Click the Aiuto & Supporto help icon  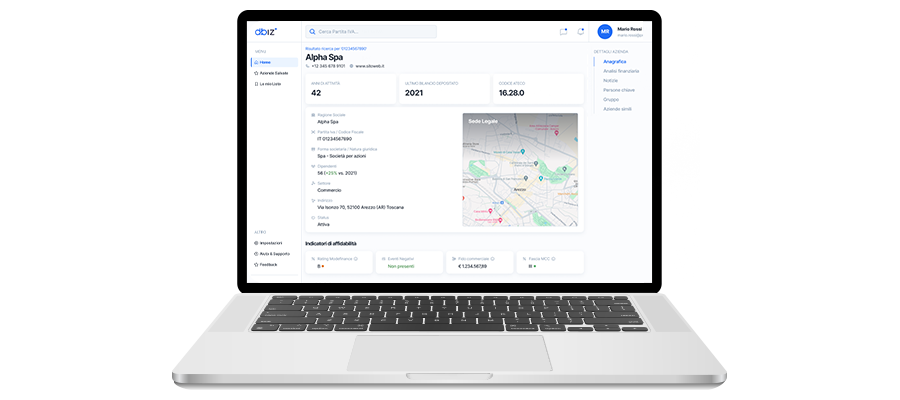tap(256, 254)
